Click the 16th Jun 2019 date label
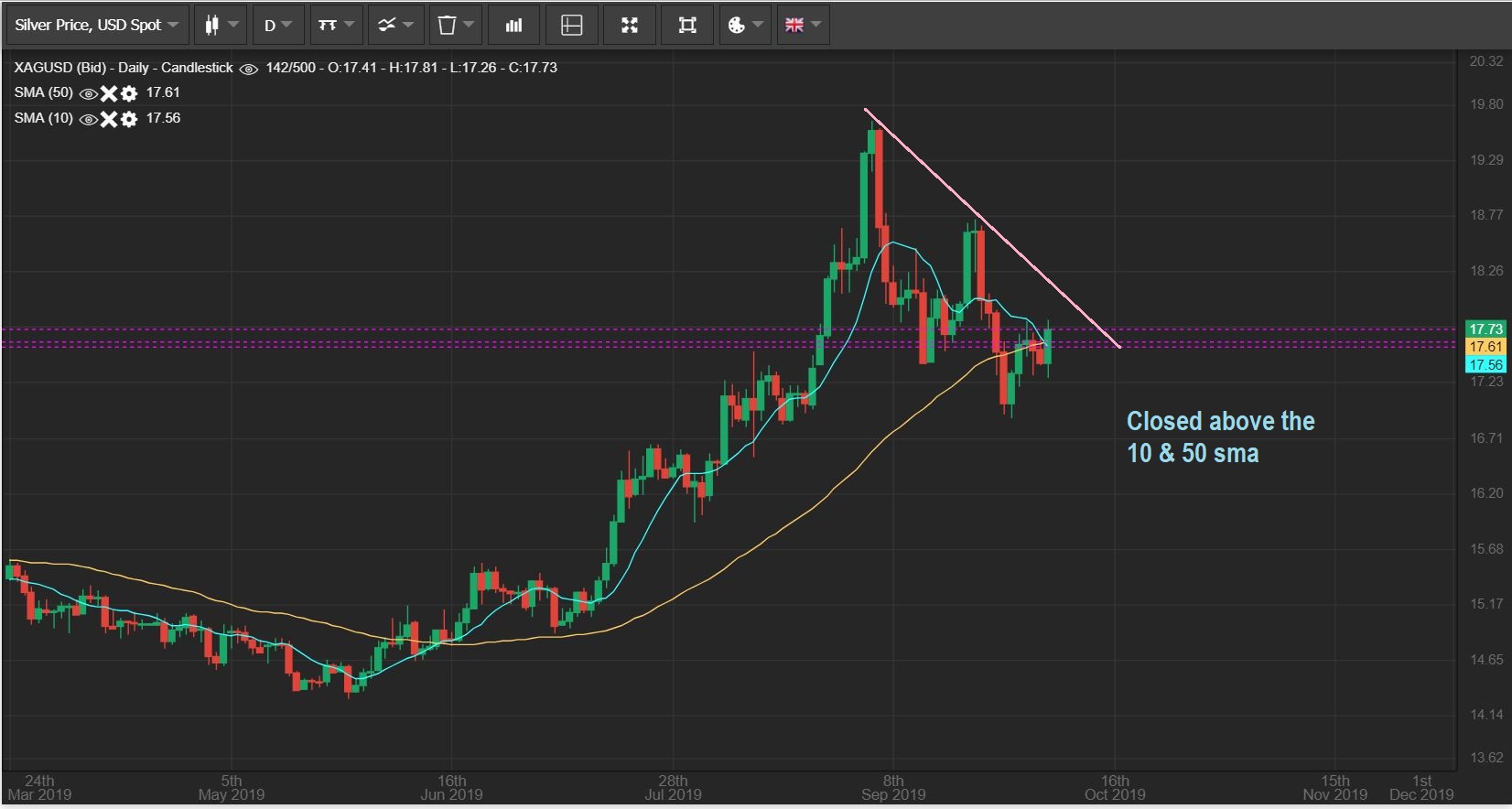The height and width of the screenshot is (809, 1512). pyautogui.click(x=451, y=788)
